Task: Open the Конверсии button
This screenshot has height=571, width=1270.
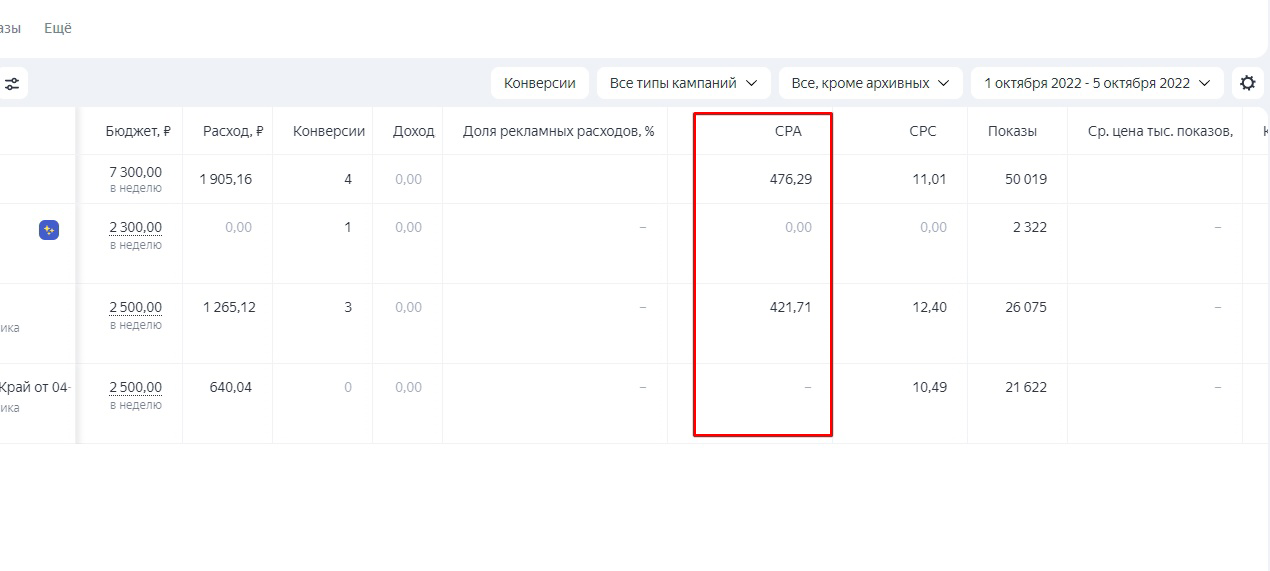Action: tap(540, 83)
